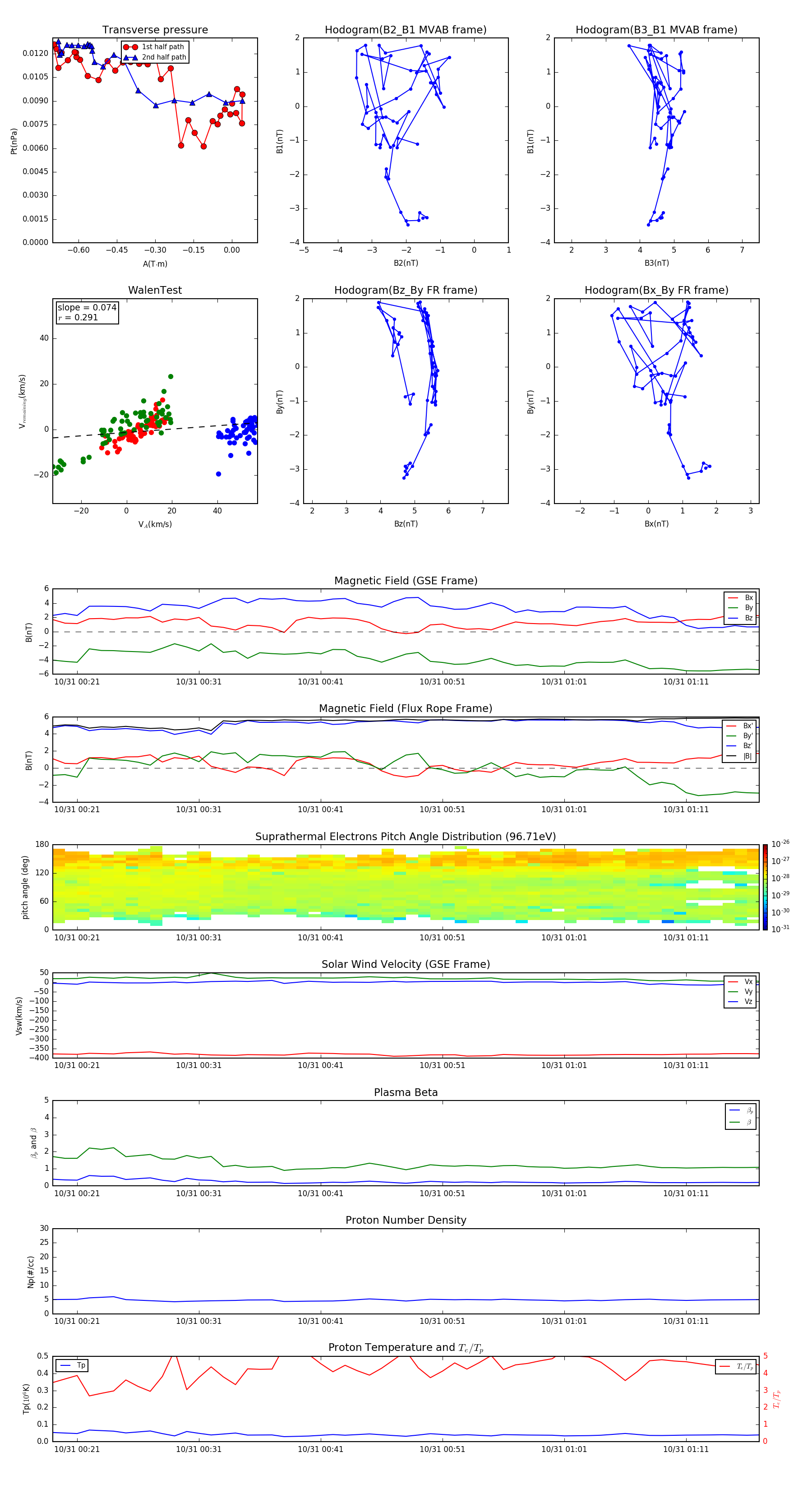Click the 'Plasma Beta' title
Viewport: 812px width, 1489px height.
[406, 1092]
